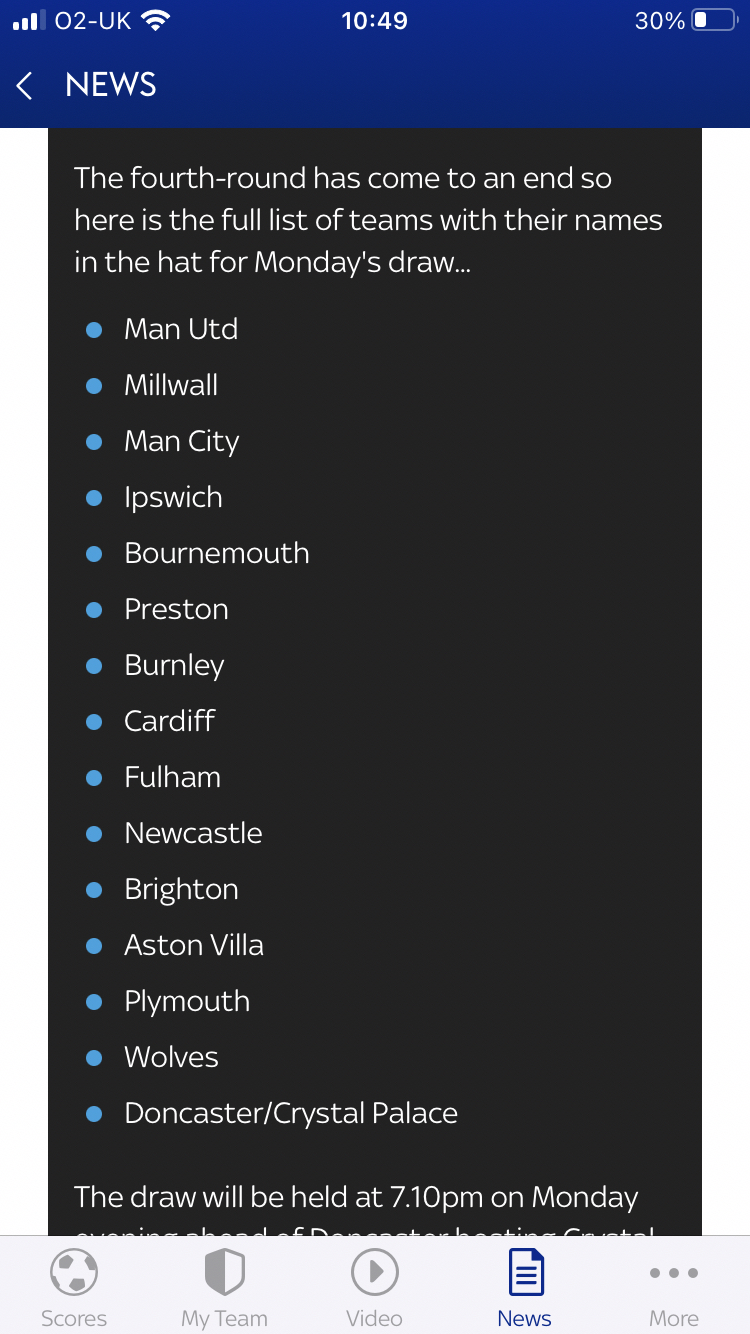Select Man Utd in the team list
The image size is (750, 1334).
pyautogui.click(x=181, y=329)
